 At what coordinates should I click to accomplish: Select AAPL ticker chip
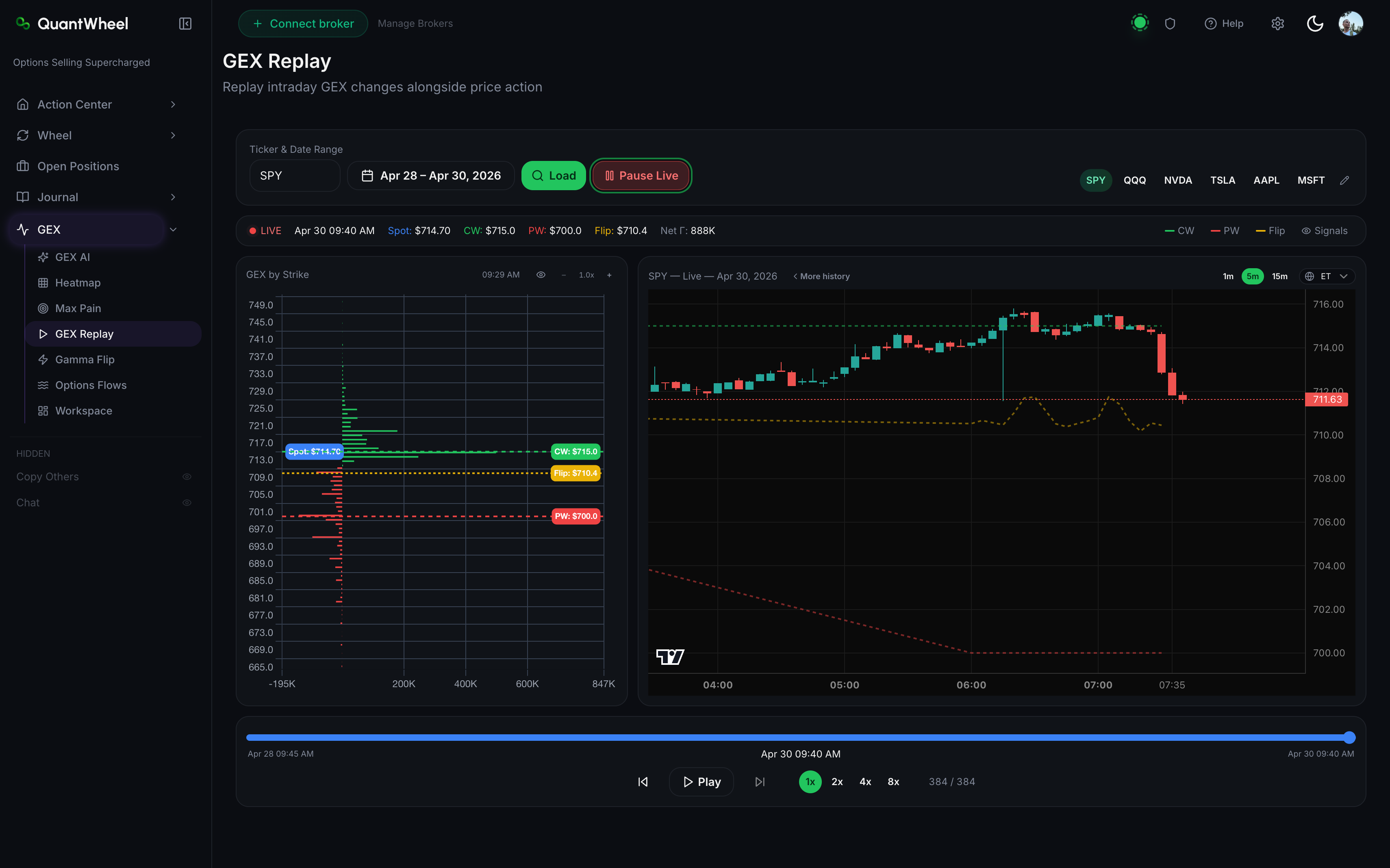pos(1266,180)
